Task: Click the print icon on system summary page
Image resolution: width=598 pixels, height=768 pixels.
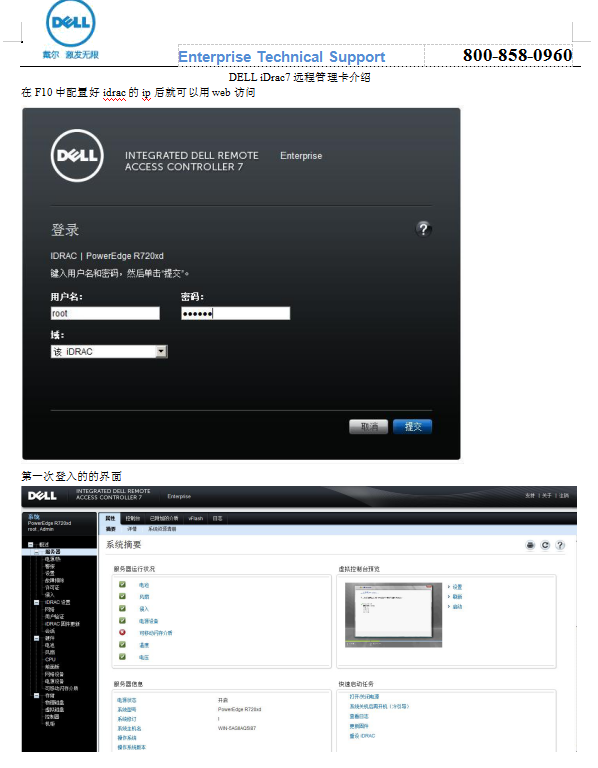Action: click(530, 545)
